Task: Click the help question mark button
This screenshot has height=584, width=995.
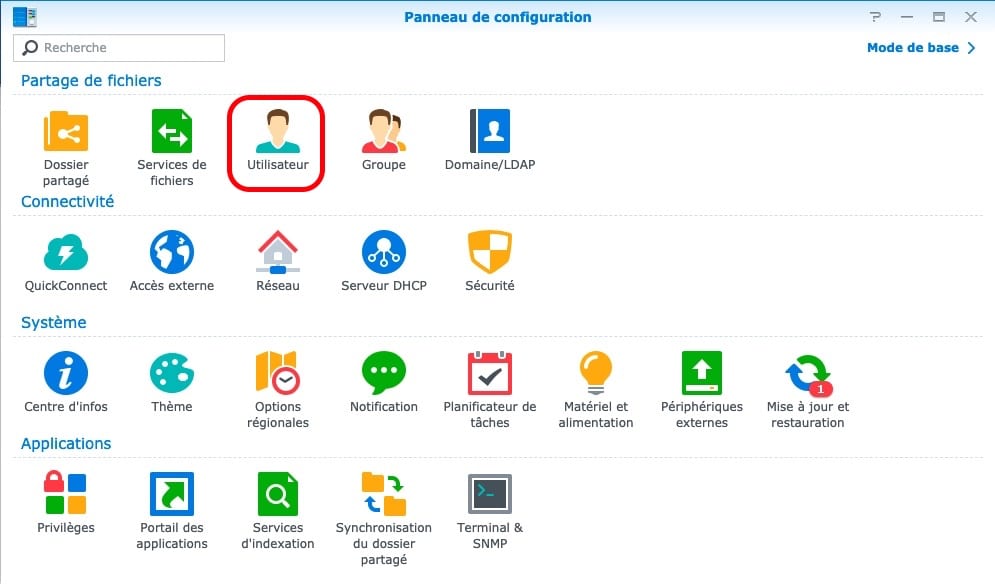Action: coord(876,17)
